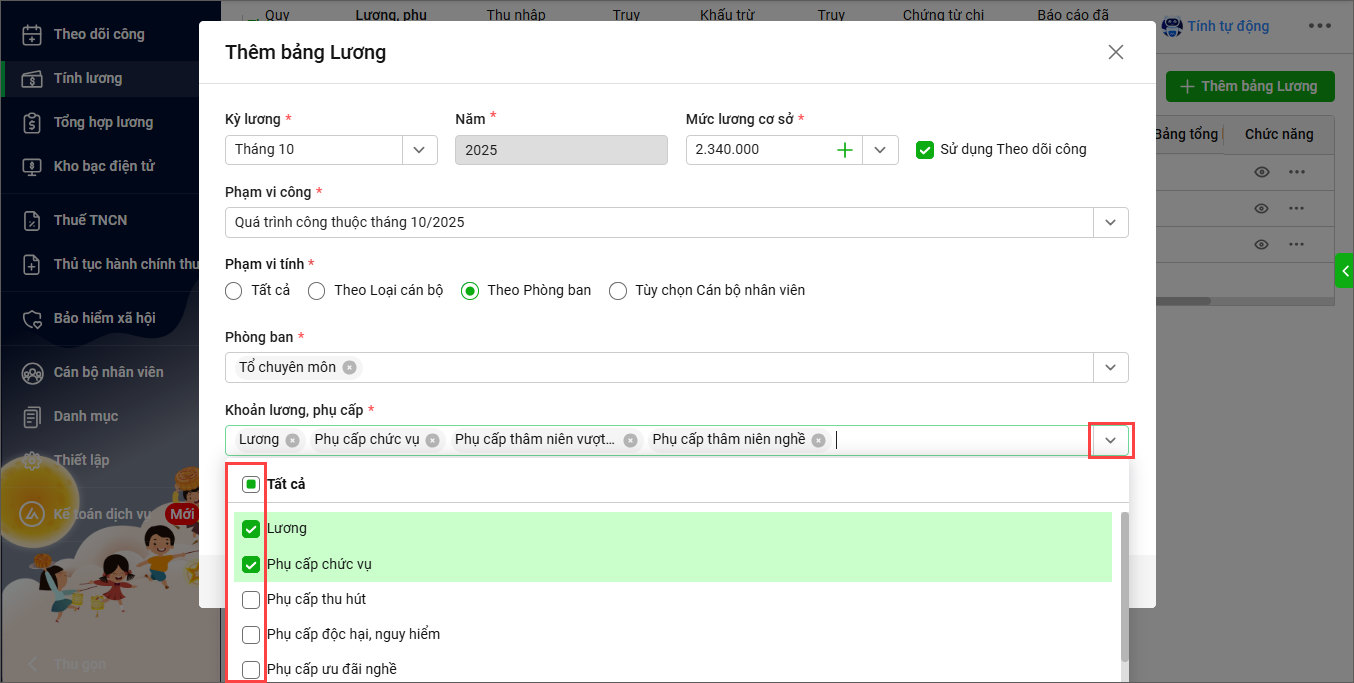Open Kho bạc điện tử sidebar icon
Screen dimensions: 1354x683
(x=32, y=166)
